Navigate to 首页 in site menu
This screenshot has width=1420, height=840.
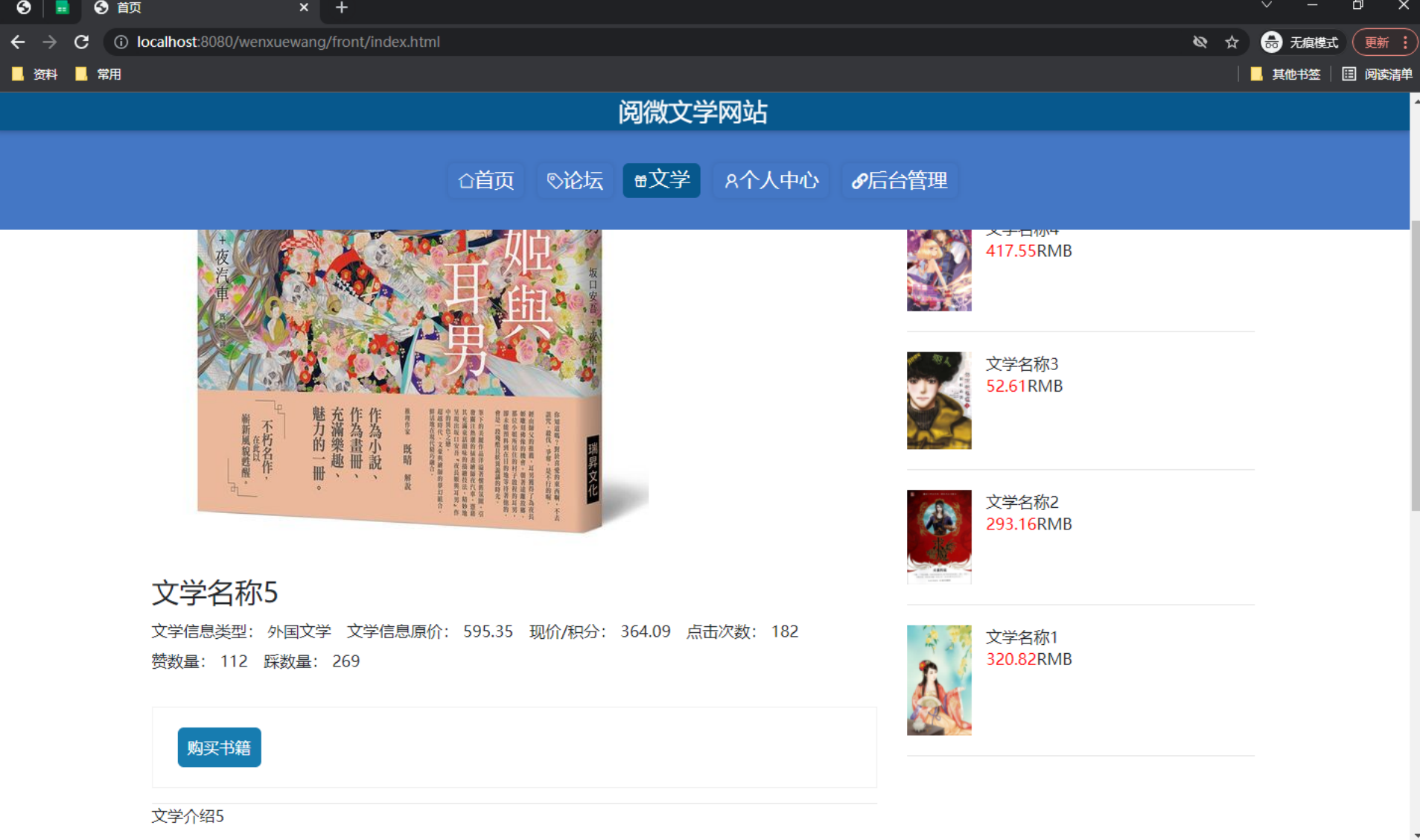pos(486,180)
